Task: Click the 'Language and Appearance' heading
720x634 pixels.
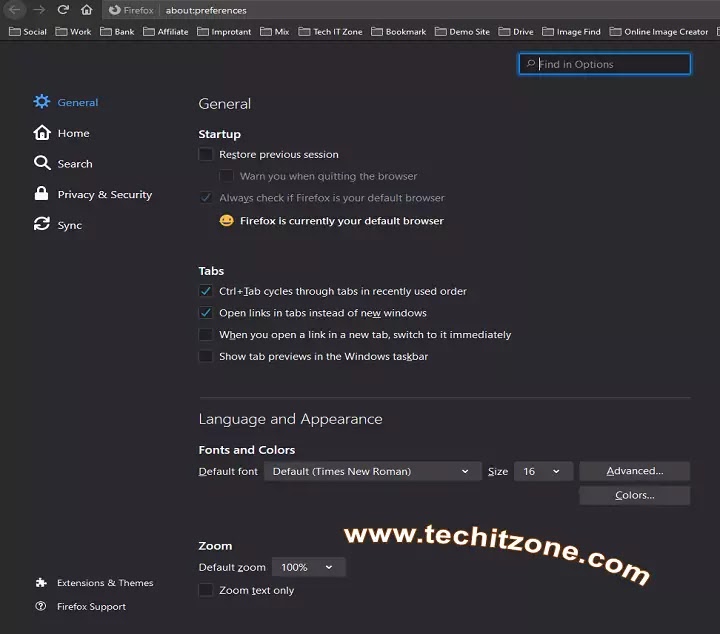Action: [x=290, y=419]
